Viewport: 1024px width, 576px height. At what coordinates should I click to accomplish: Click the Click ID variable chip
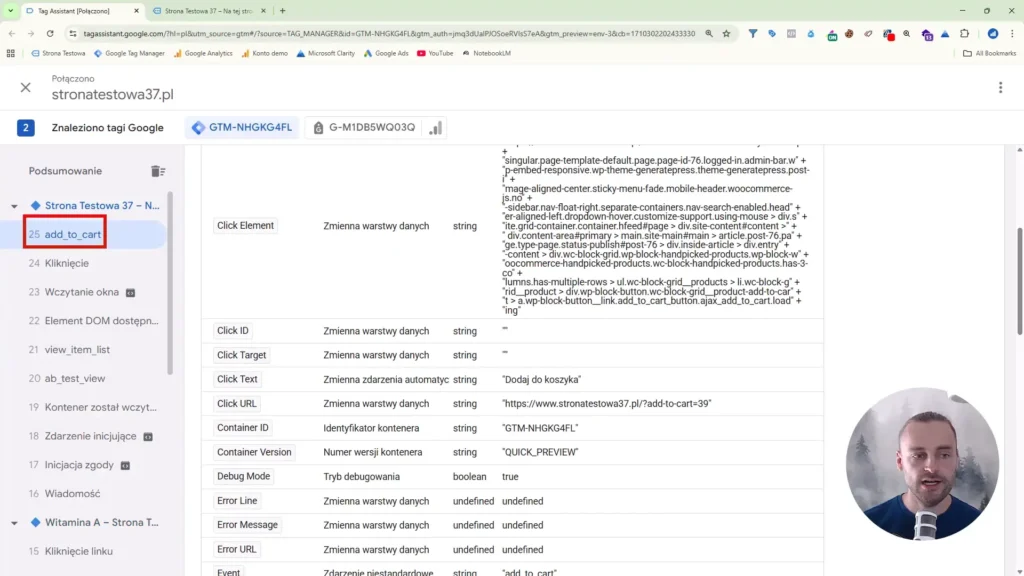click(232, 330)
